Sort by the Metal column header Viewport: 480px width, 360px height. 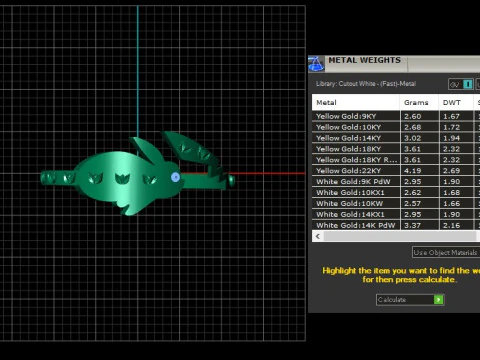(x=356, y=102)
